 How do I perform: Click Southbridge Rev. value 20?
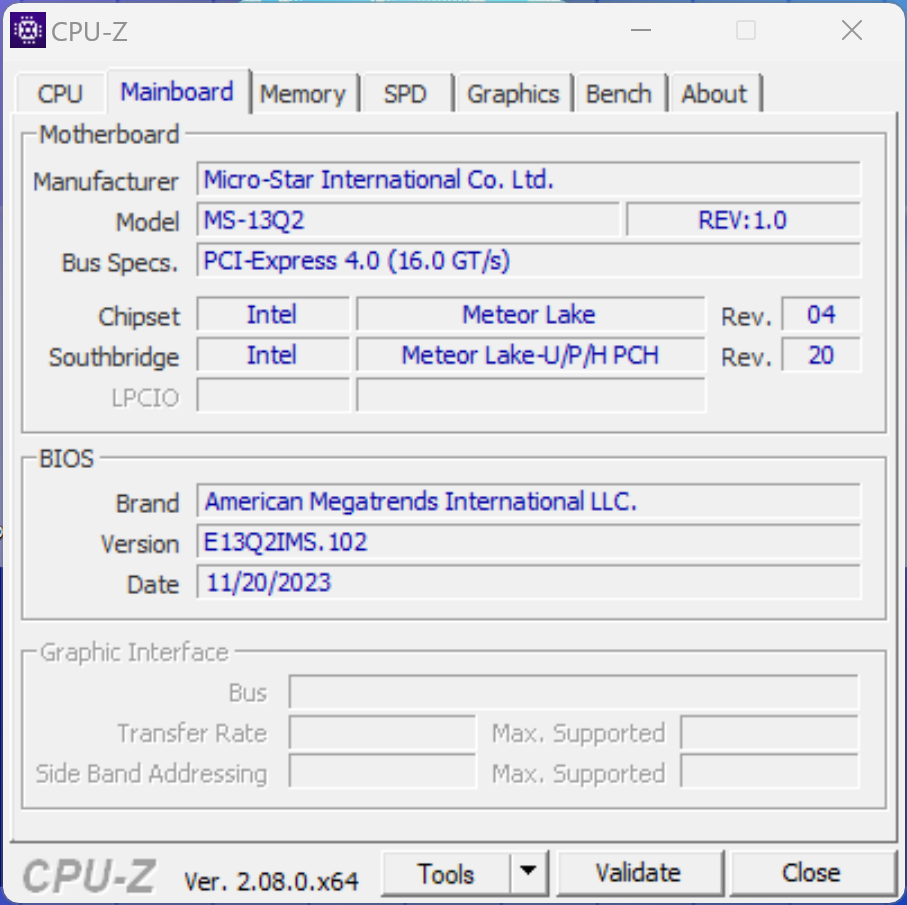coord(821,354)
